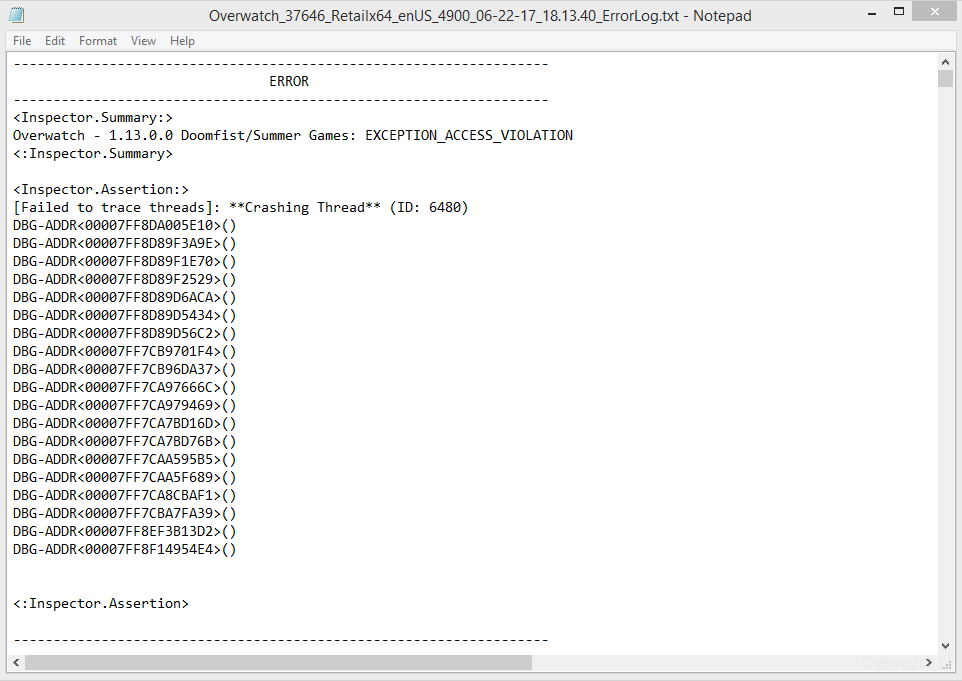Open the View menu
The width and height of the screenshot is (962, 681).
pos(143,41)
